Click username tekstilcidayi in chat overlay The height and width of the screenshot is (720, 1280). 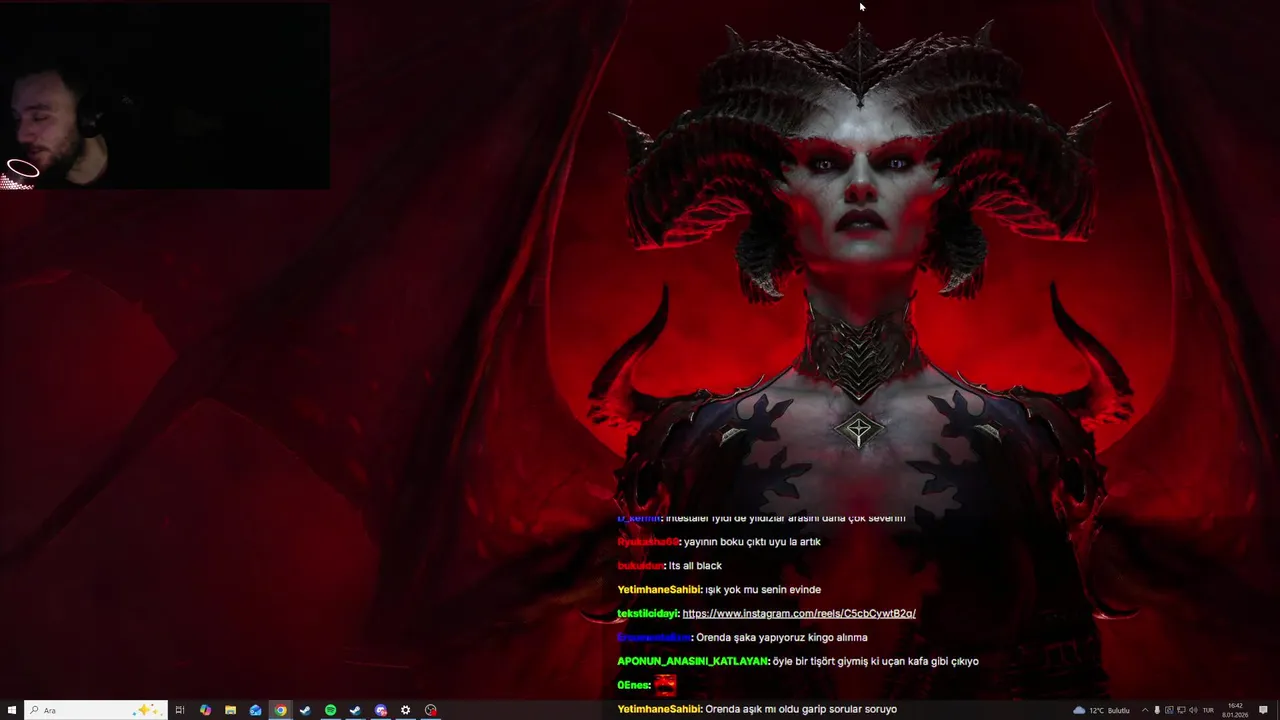[648, 613]
